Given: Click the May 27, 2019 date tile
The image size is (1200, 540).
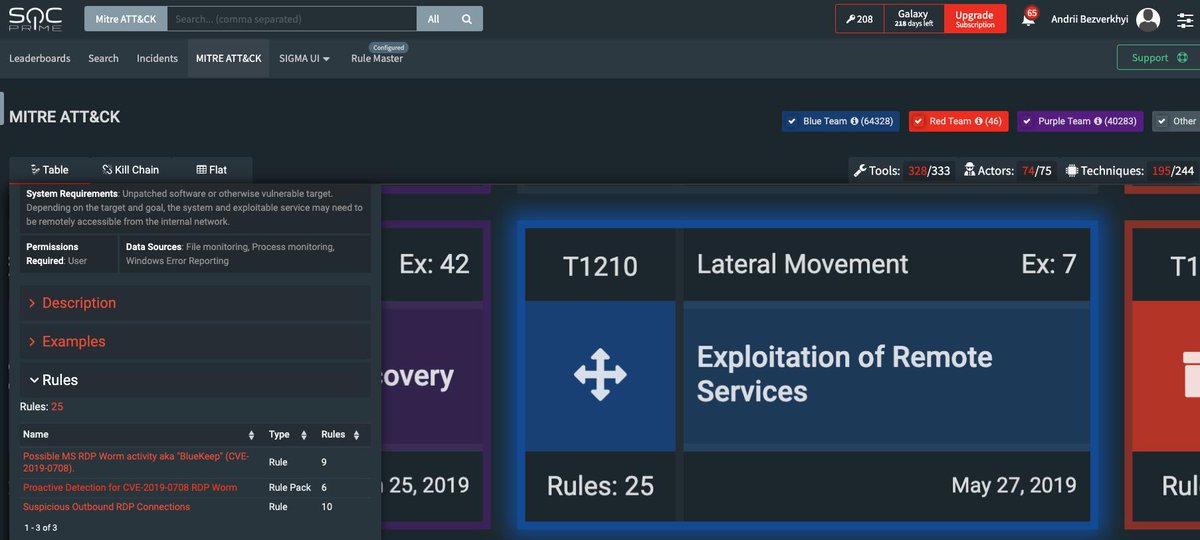Looking at the screenshot, I should pos(887,486).
